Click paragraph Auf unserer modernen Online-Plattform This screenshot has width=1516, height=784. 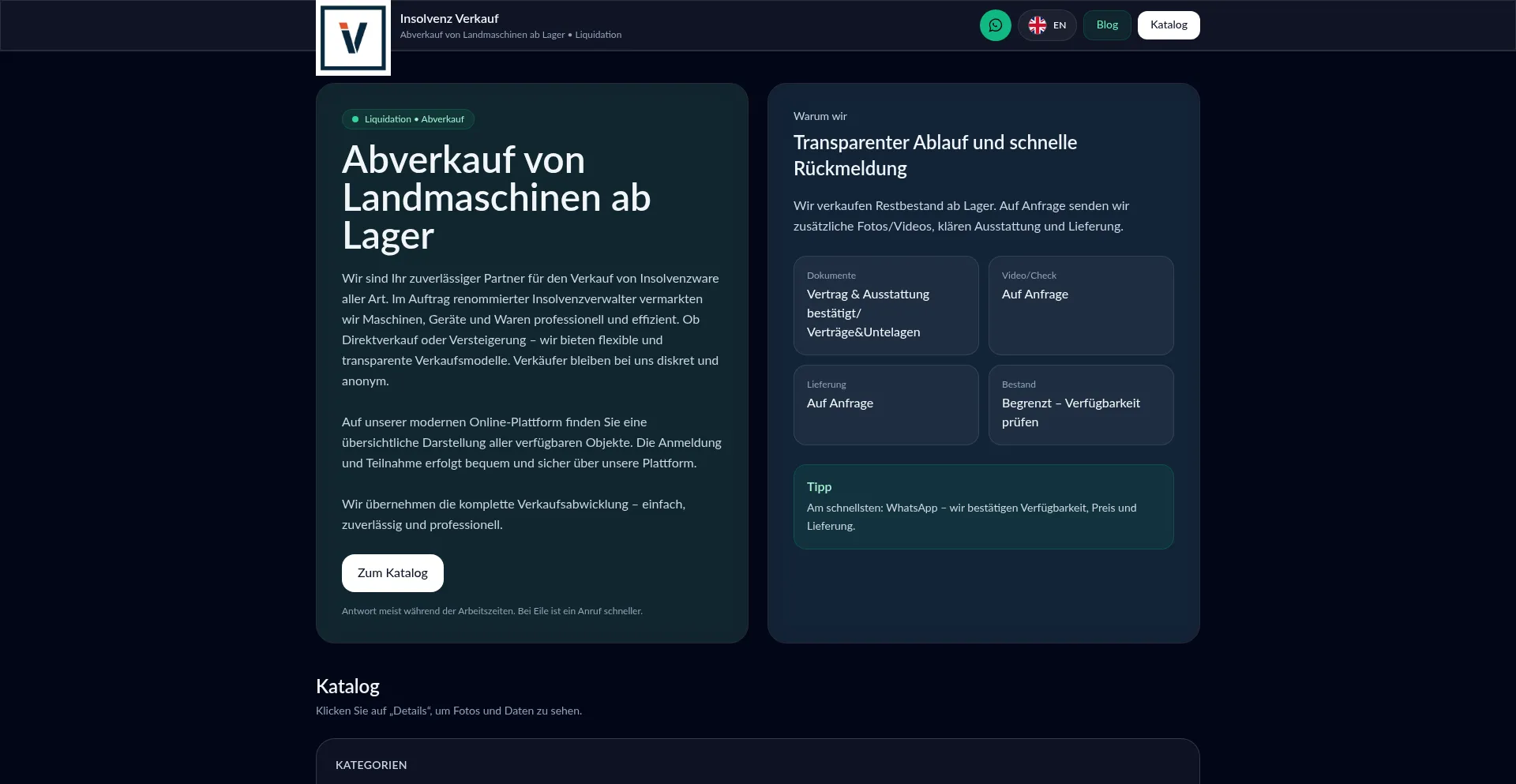tap(531, 442)
